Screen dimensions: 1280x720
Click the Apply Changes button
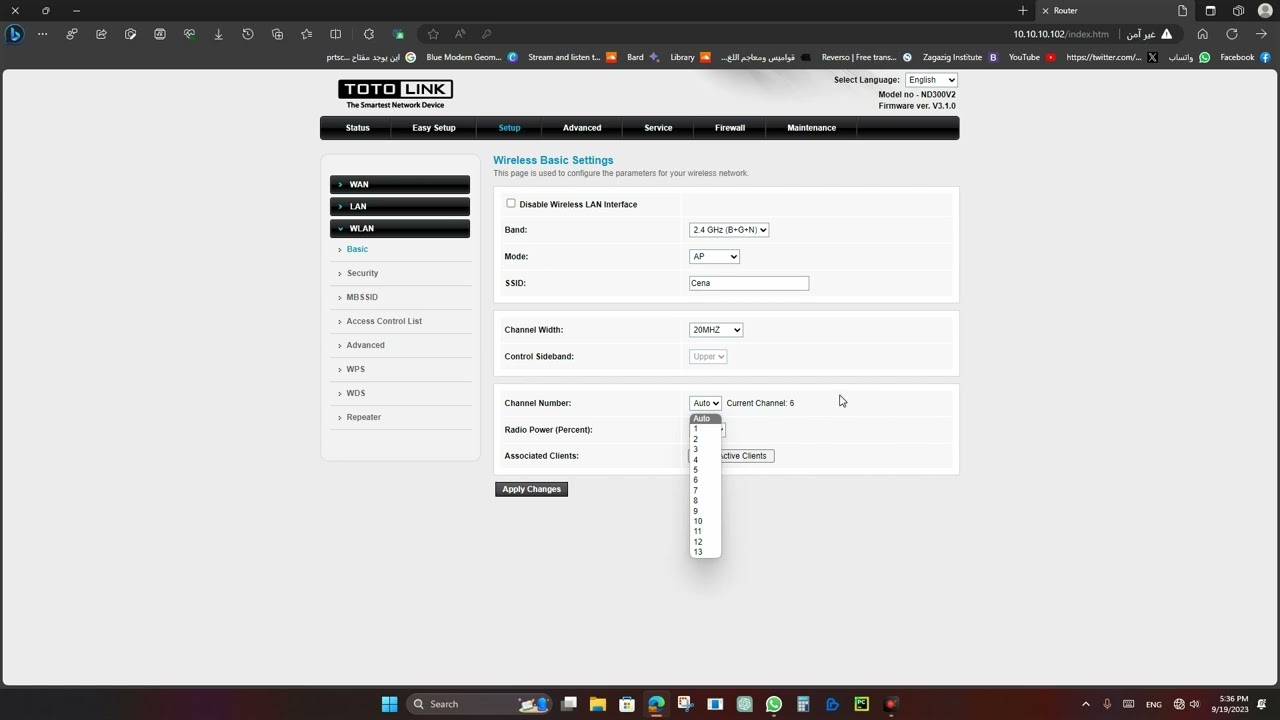[532, 489]
